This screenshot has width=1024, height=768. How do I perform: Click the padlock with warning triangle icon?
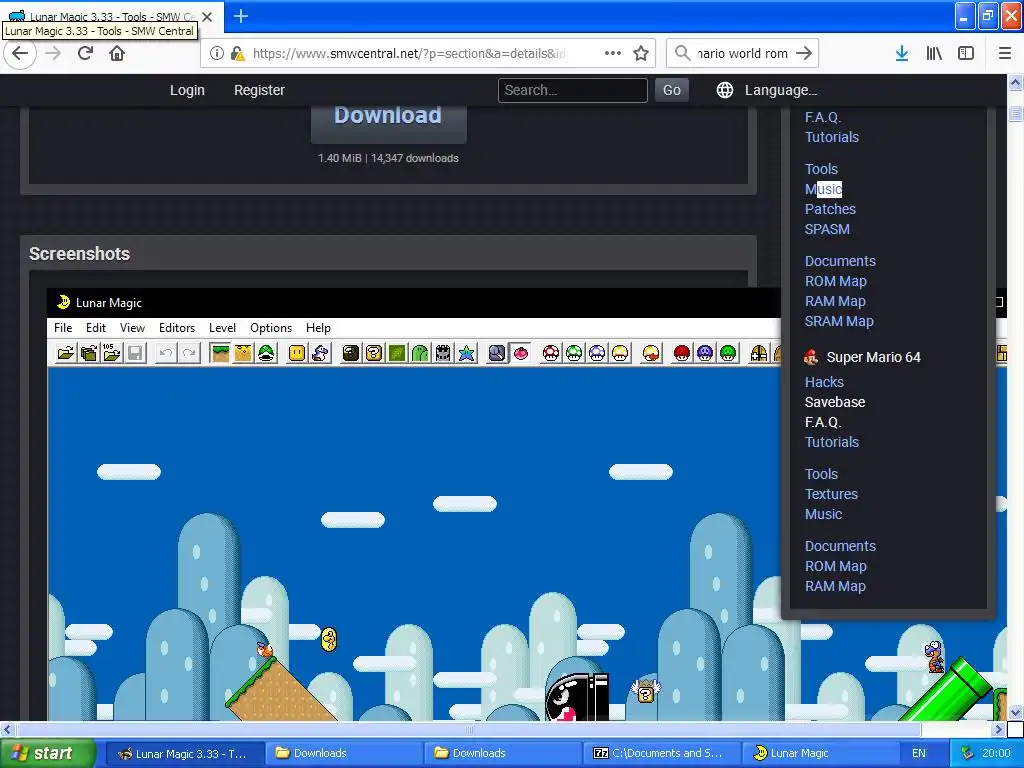click(237, 54)
